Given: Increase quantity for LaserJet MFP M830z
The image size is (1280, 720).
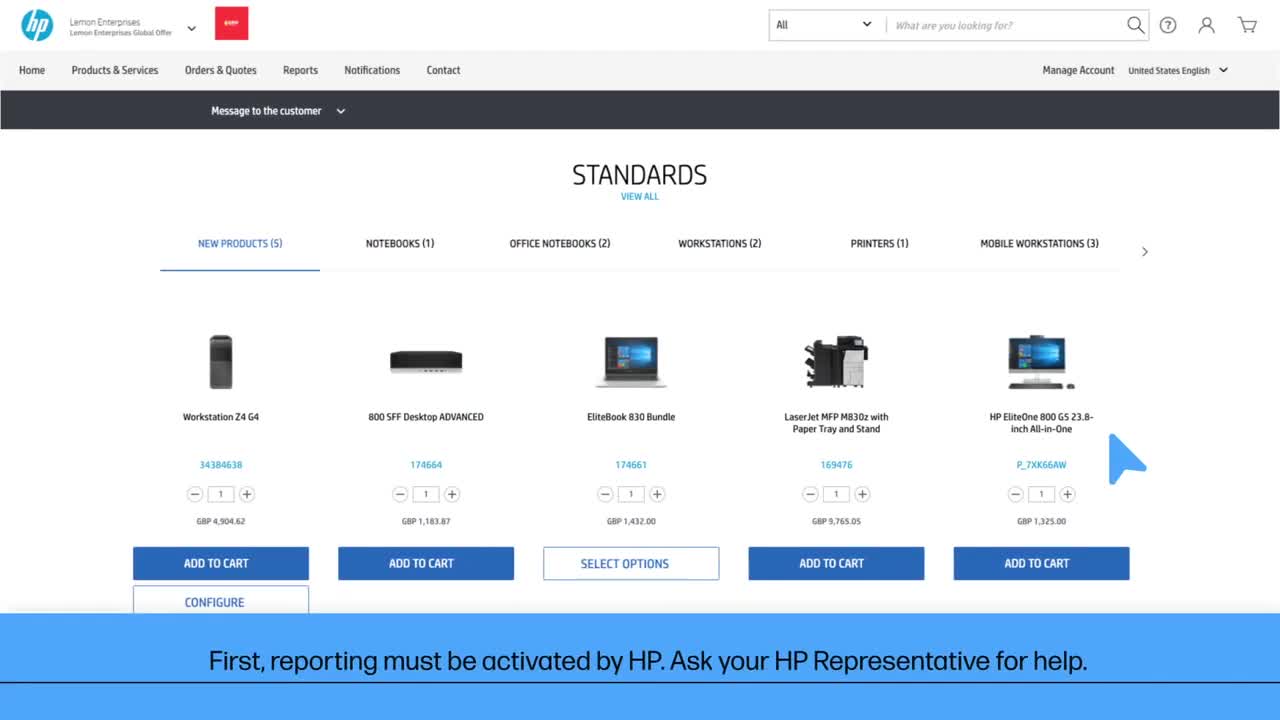Looking at the screenshot, I should point(862,494).
